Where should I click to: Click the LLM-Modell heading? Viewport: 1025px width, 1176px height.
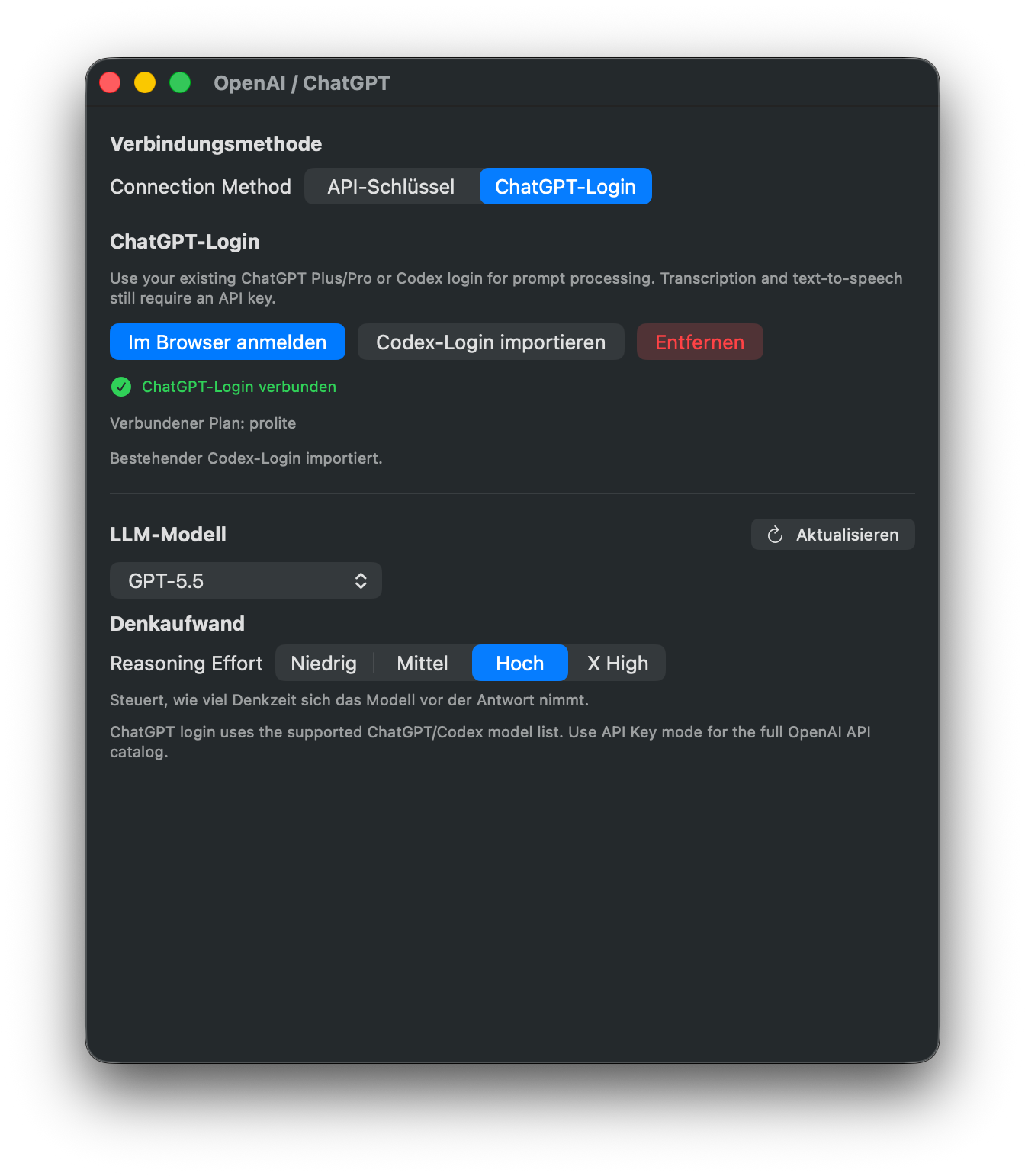tap(168, 535)
